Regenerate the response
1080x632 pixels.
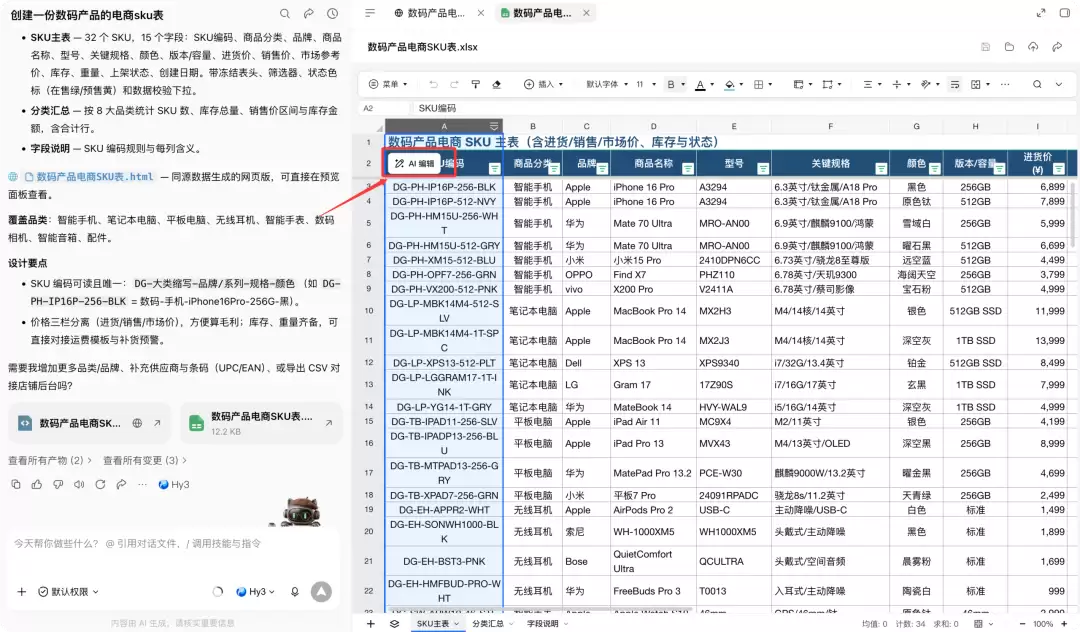tap(101, 485)
